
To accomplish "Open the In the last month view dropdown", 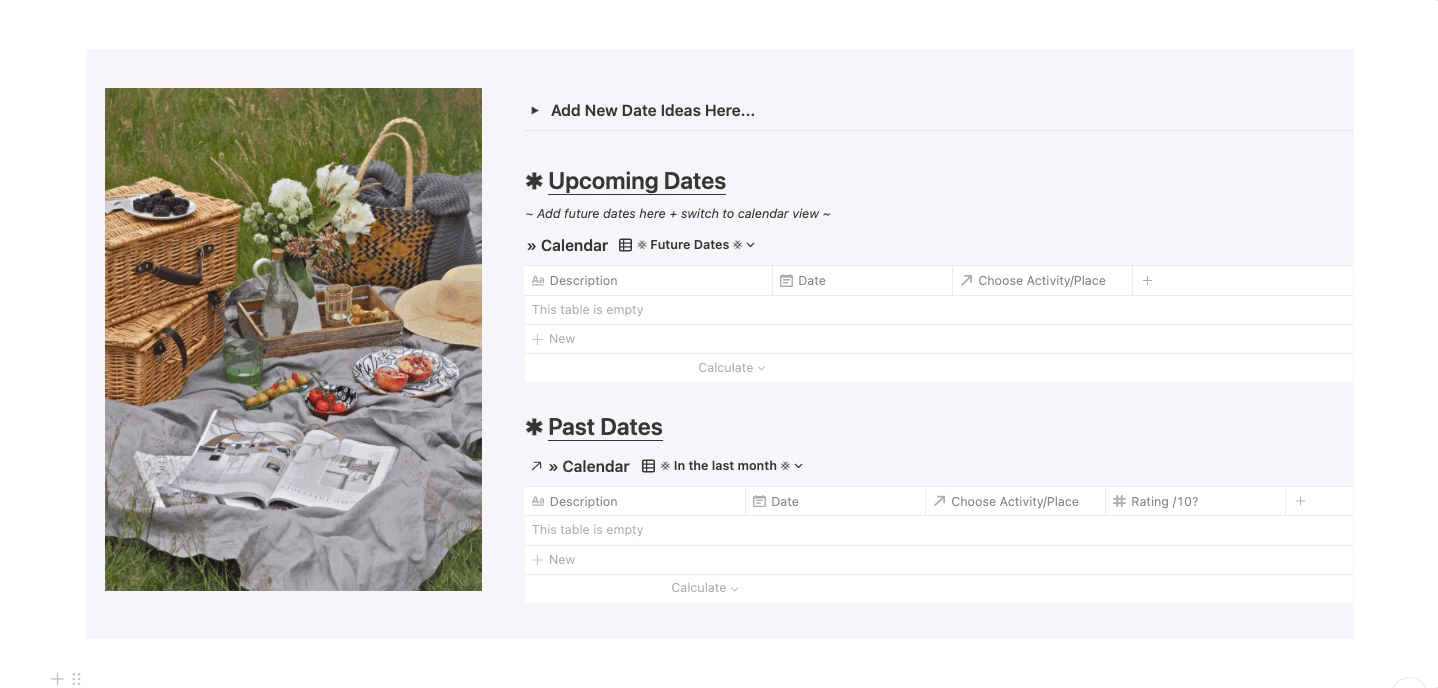I will 798,466.
